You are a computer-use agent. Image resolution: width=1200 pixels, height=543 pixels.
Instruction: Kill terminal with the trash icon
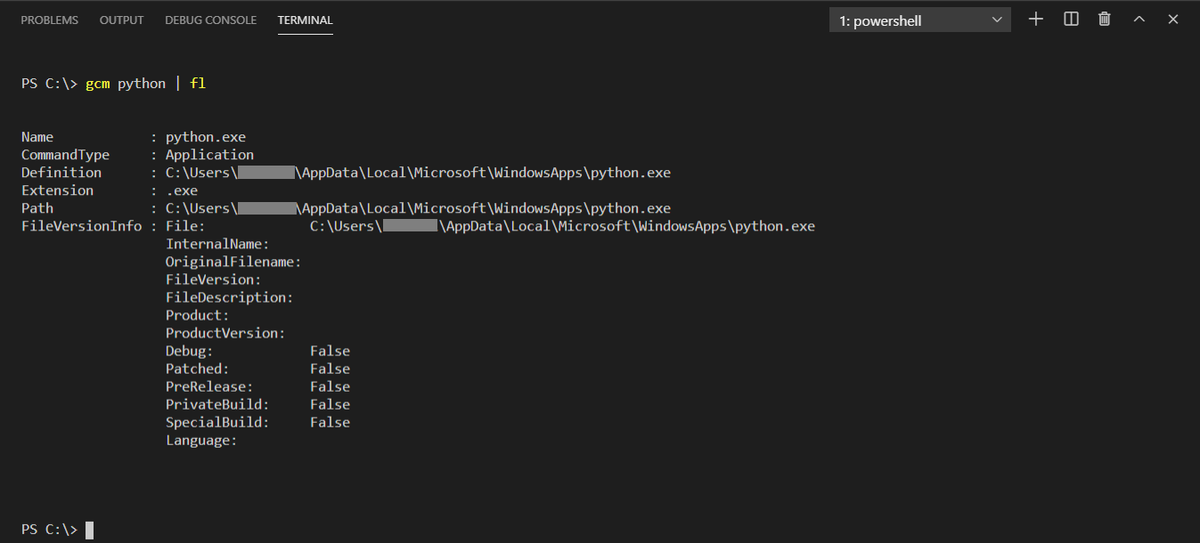pos(1104,19)
